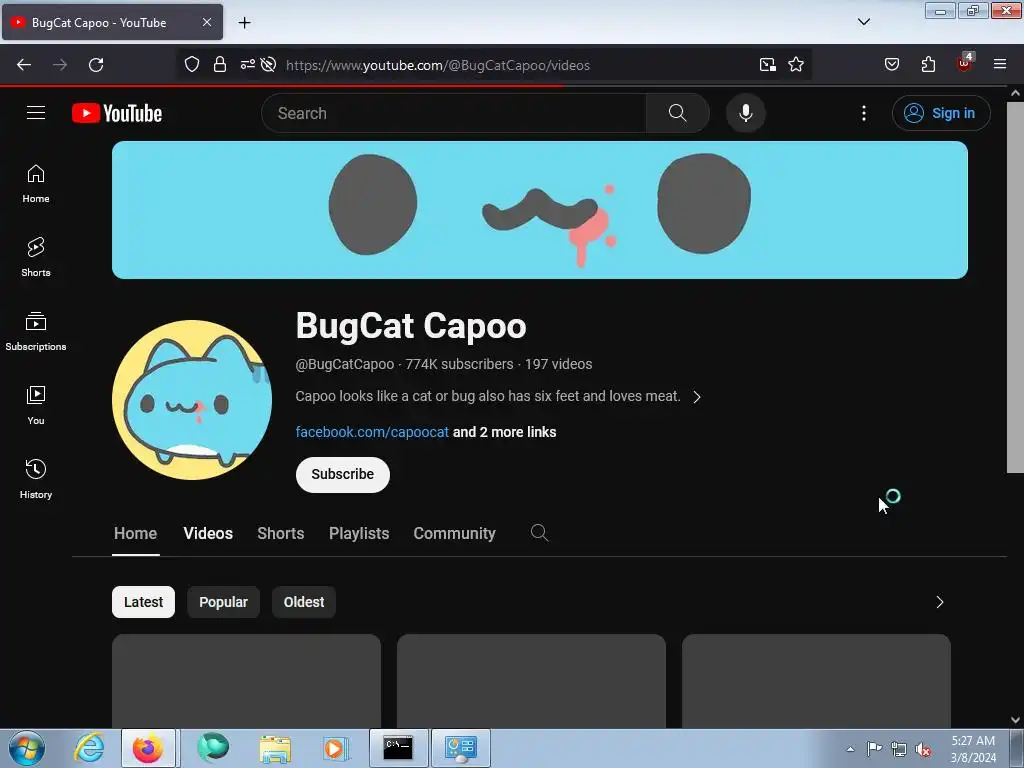View site security padlock info
1024x768 pixels.
coord(220,65)
